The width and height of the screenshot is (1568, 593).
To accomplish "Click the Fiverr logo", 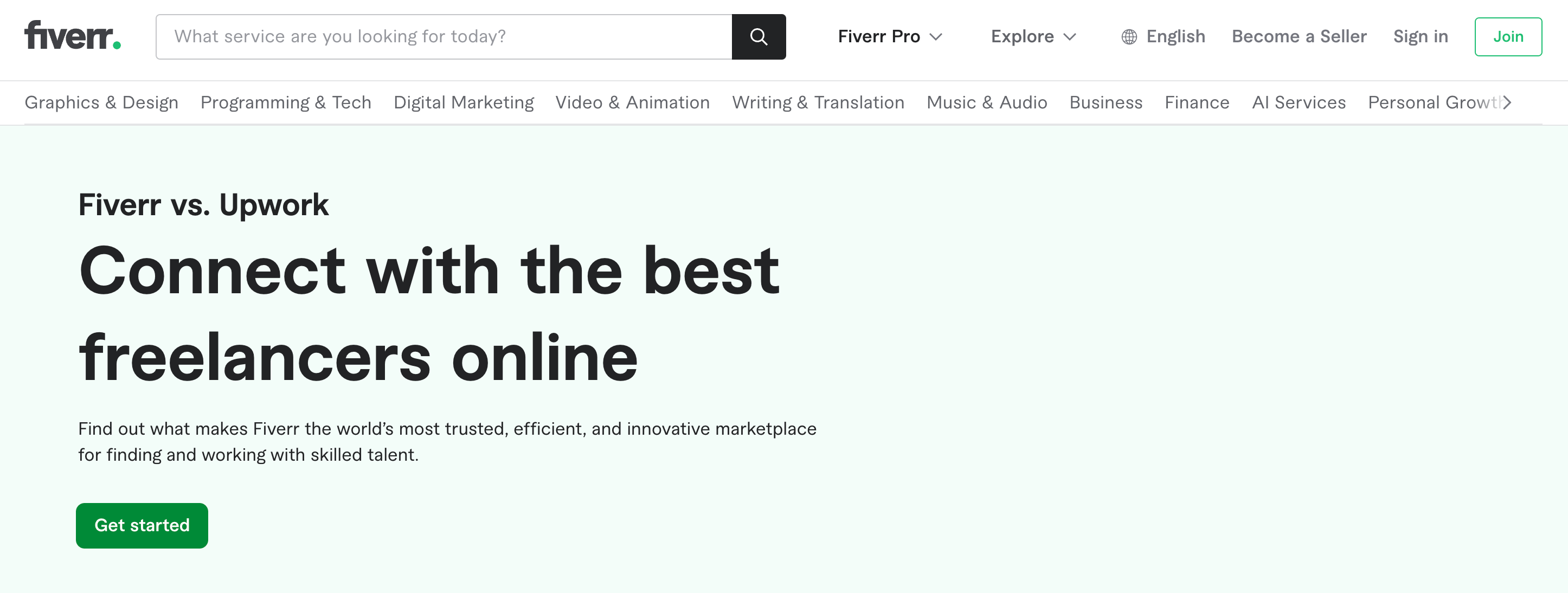I will [x=73, y=36].
